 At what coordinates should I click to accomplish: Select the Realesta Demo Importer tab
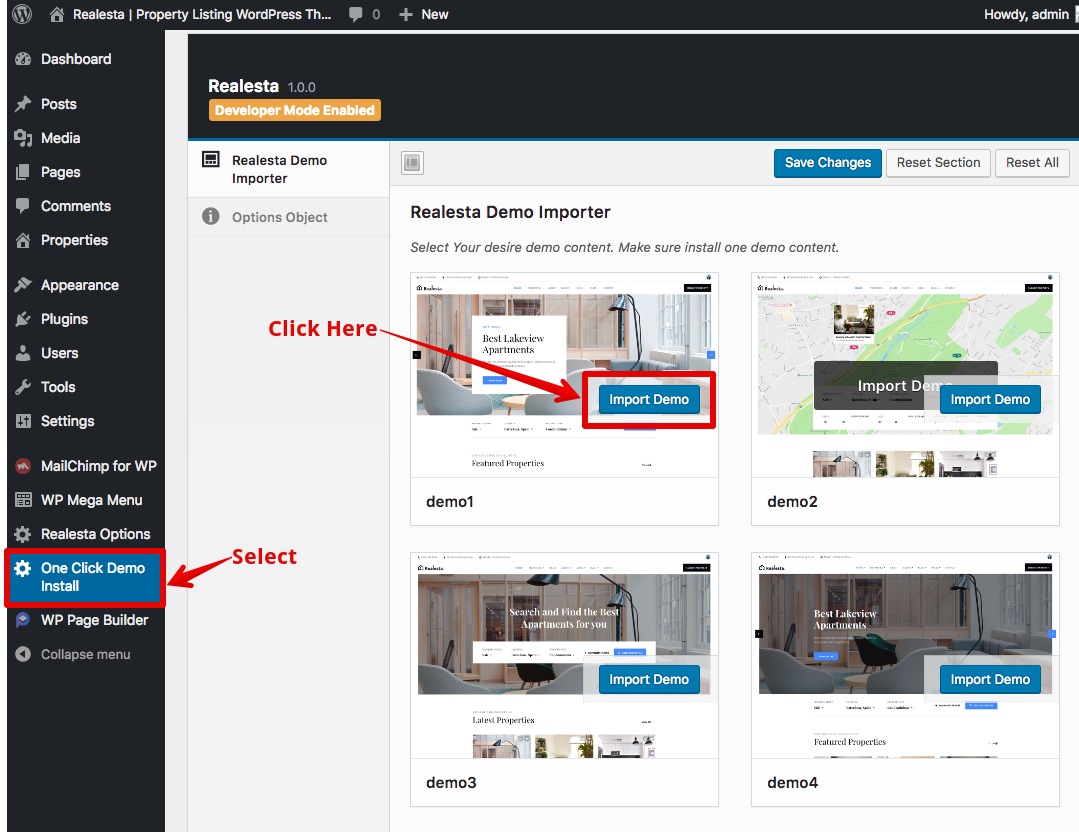point(288,169)
